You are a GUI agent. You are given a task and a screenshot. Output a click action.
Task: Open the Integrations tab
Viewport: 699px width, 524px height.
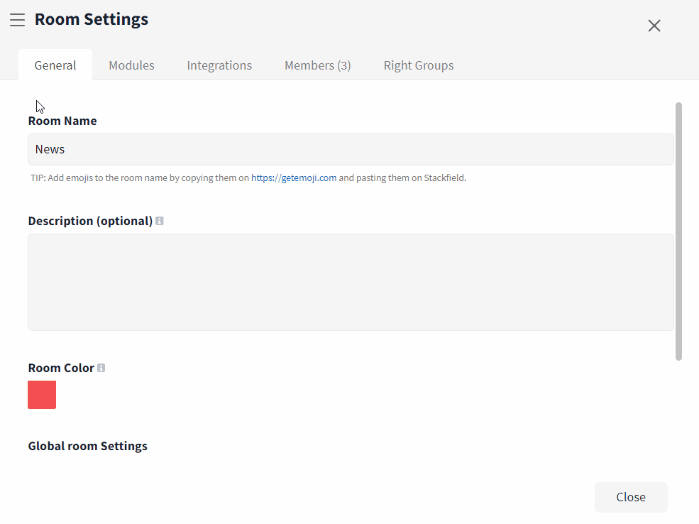(x=219, y=66)
